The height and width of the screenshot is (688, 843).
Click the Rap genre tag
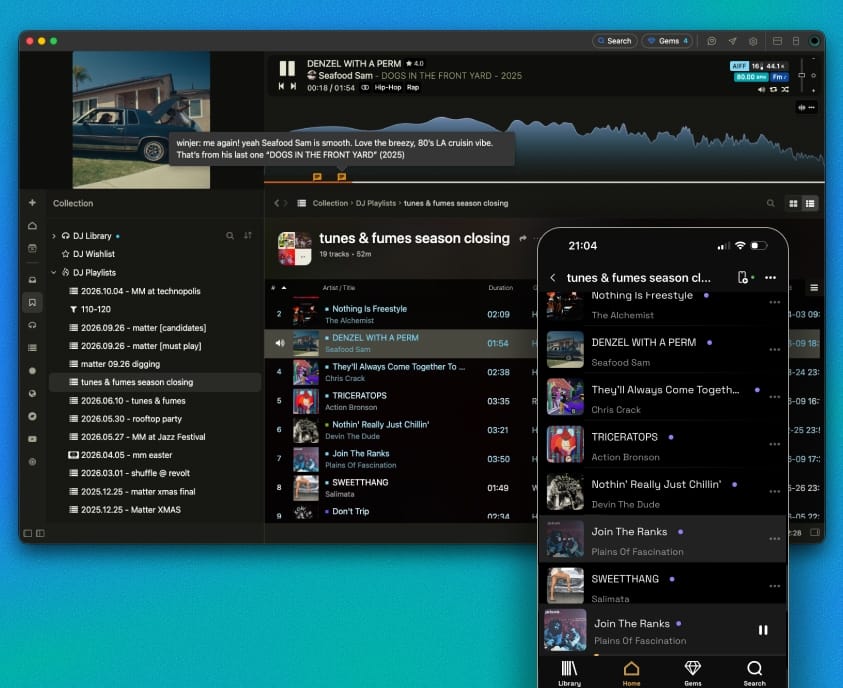click(413, 87)
